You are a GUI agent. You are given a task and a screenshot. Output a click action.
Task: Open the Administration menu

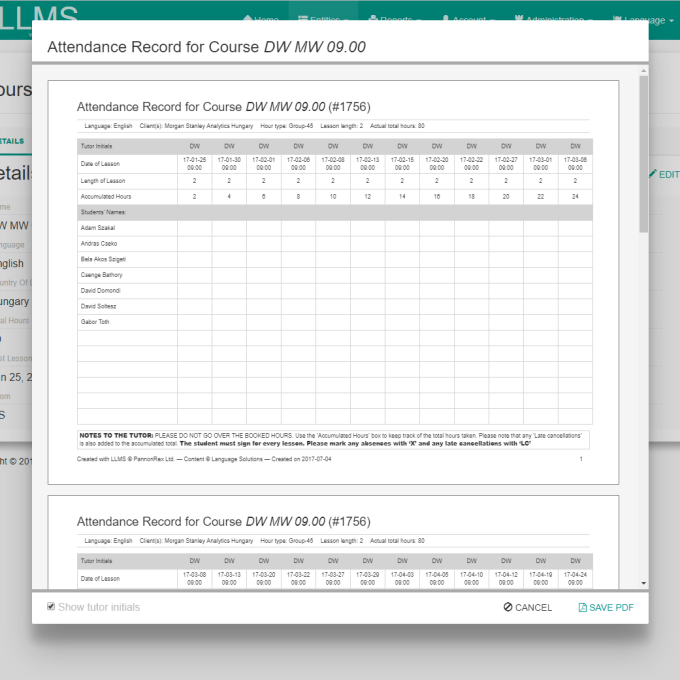[x=553, y=19]
